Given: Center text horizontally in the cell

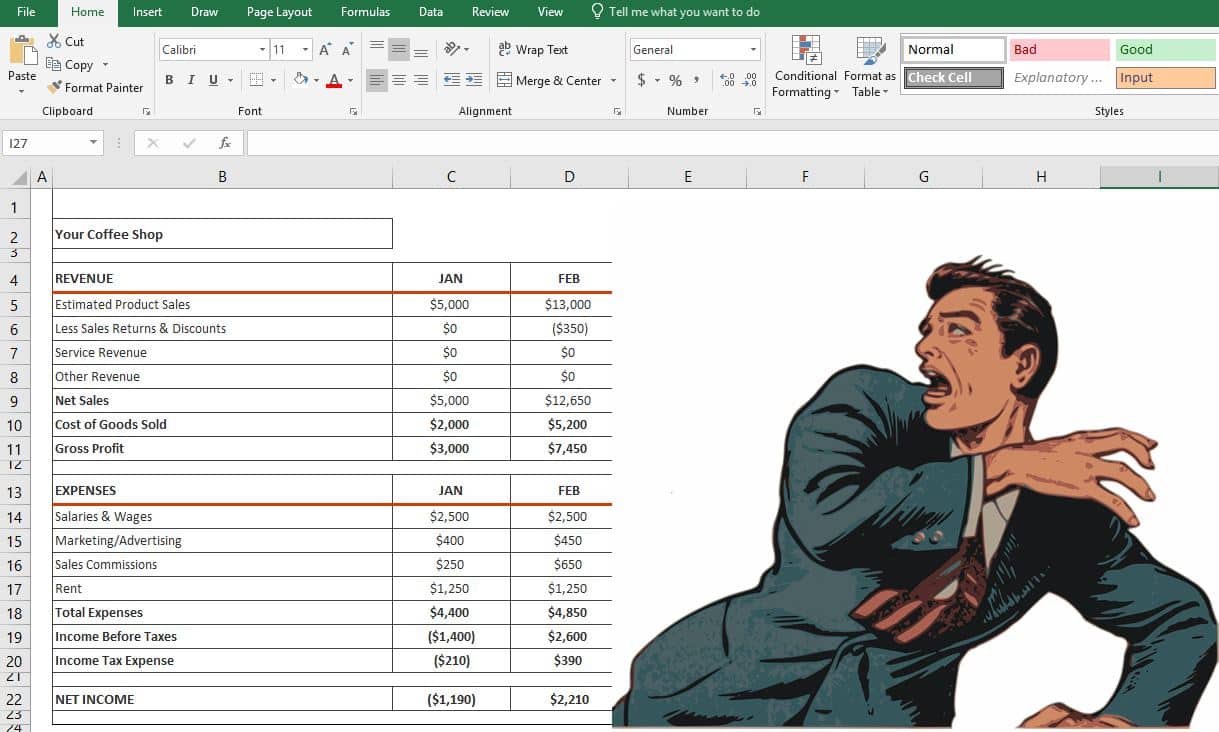Looking at the screenshot, I should click(x=399, y=80).
